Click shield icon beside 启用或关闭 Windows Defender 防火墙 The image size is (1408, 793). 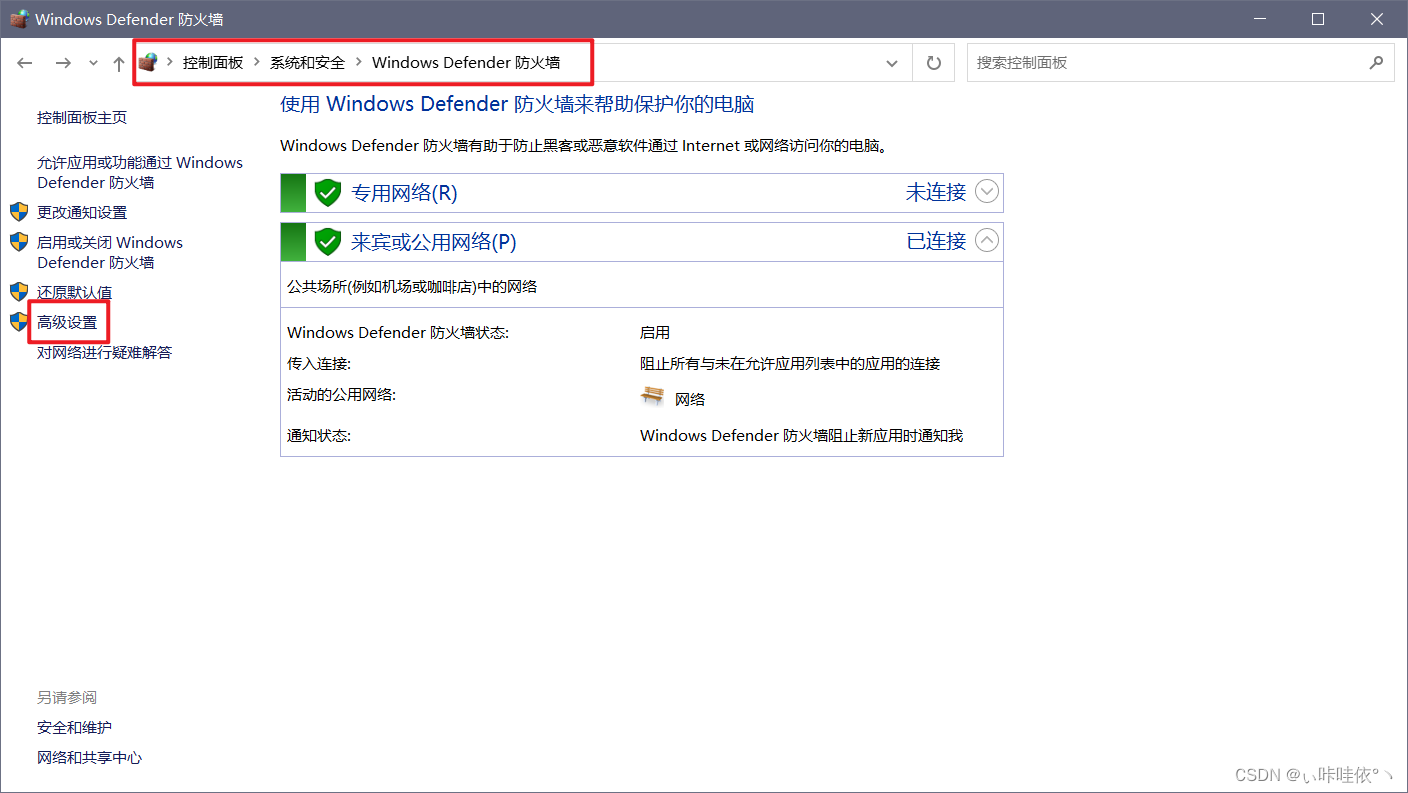click(x=19, y=242)
